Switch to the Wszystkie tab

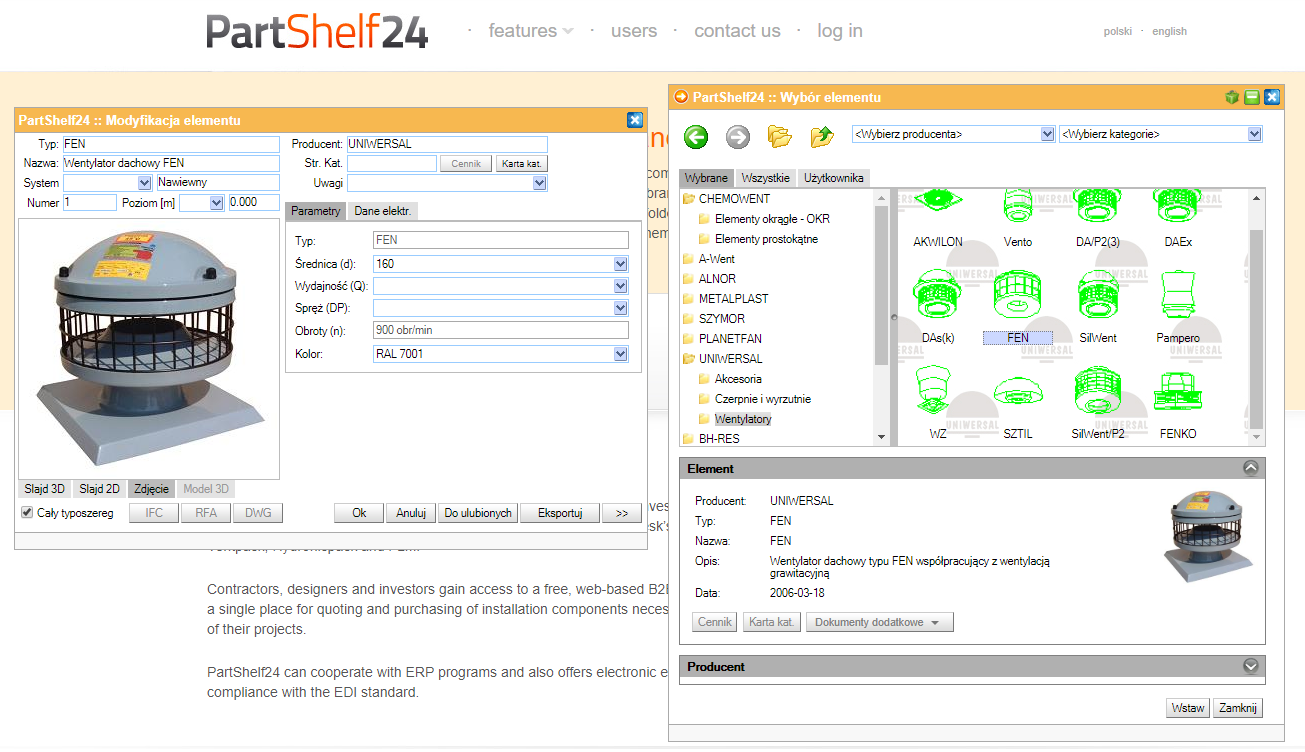point(765,178)
